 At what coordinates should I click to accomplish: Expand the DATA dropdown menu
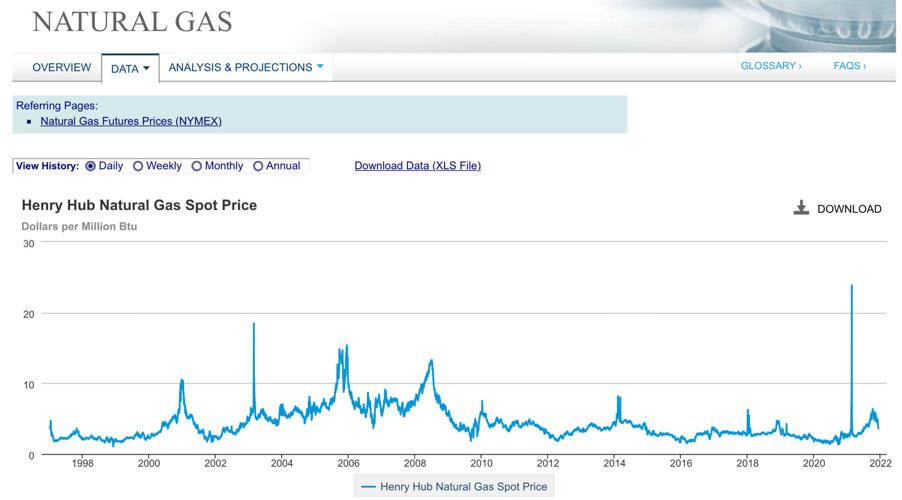pyautogui.click(x=130, y=69)
